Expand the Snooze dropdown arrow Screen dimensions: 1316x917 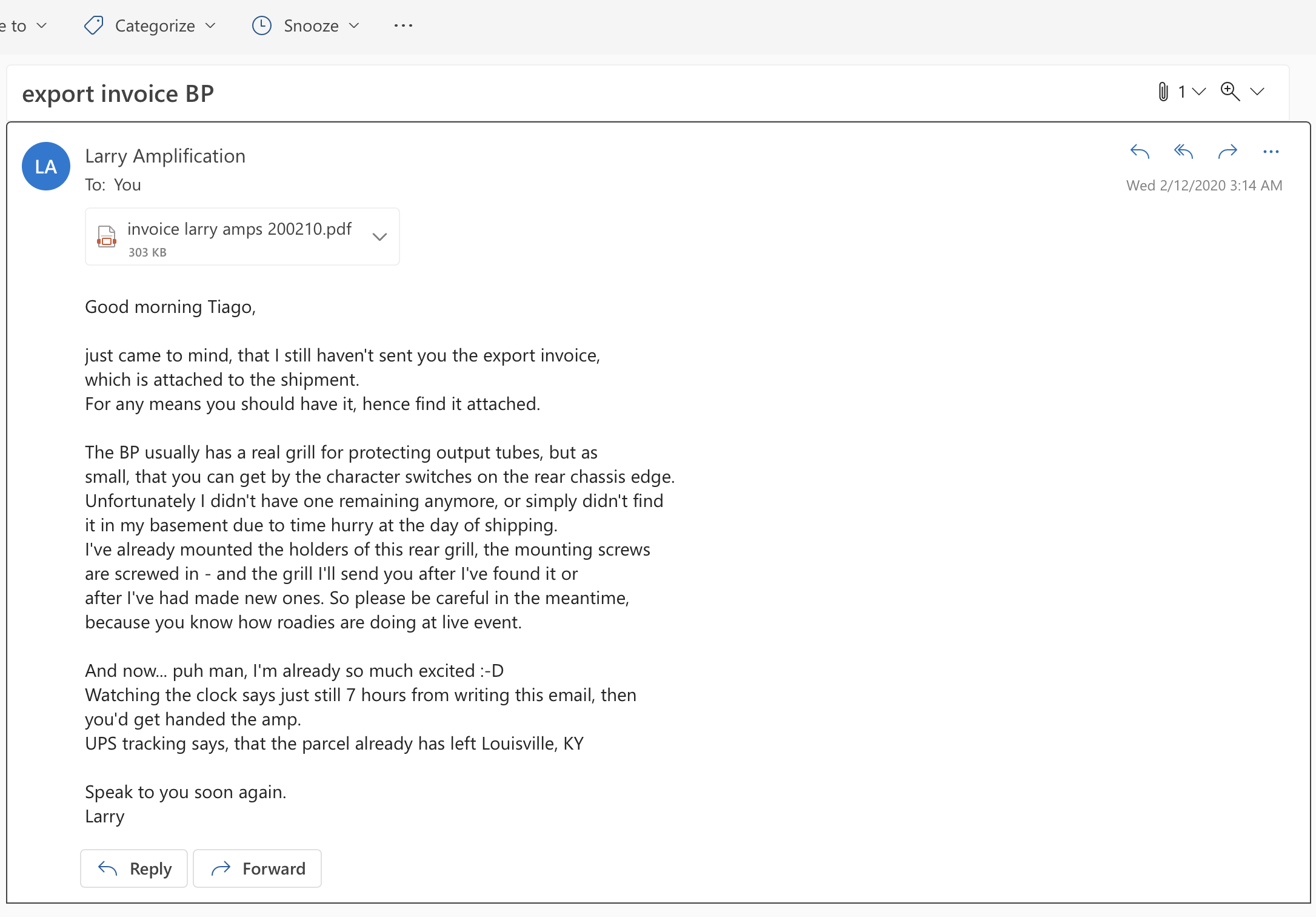(354, 25)
